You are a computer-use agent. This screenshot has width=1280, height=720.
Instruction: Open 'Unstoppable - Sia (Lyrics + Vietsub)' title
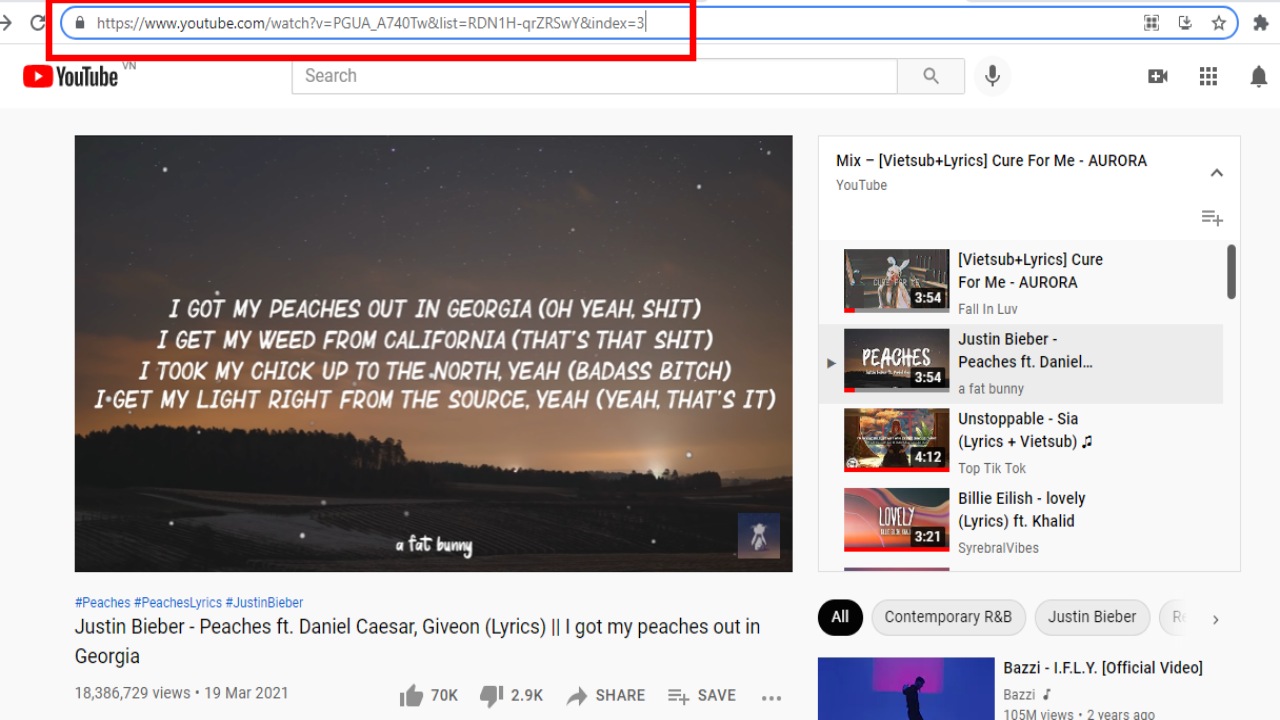point(1025,430)
